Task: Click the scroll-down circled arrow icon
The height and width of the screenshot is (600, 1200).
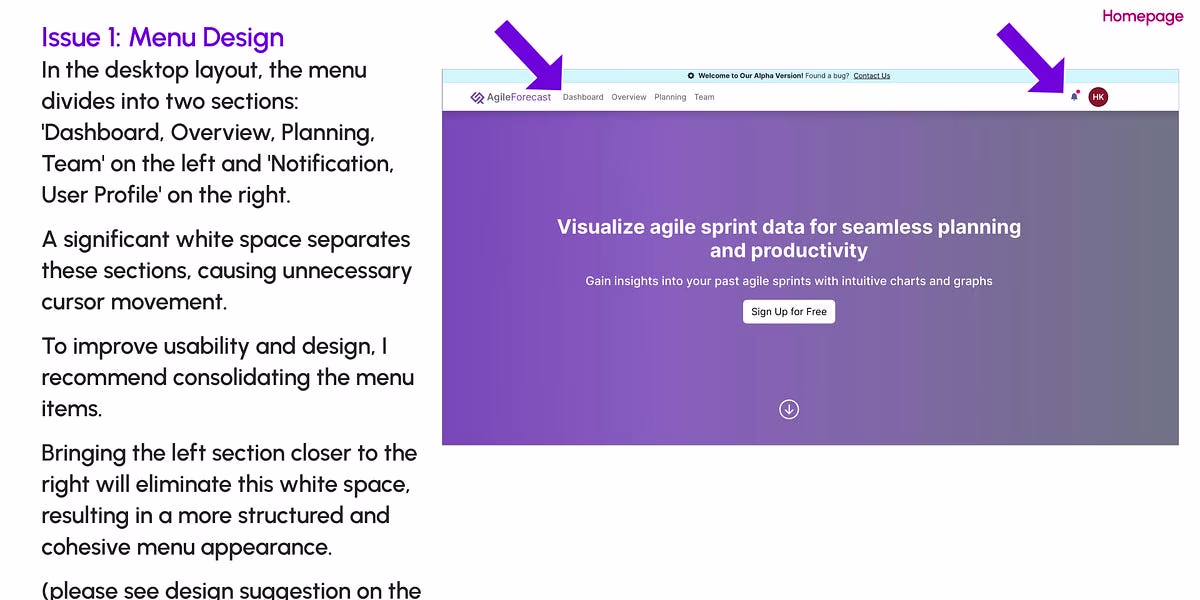Action: pyautogui.click(x=789, y=409)
